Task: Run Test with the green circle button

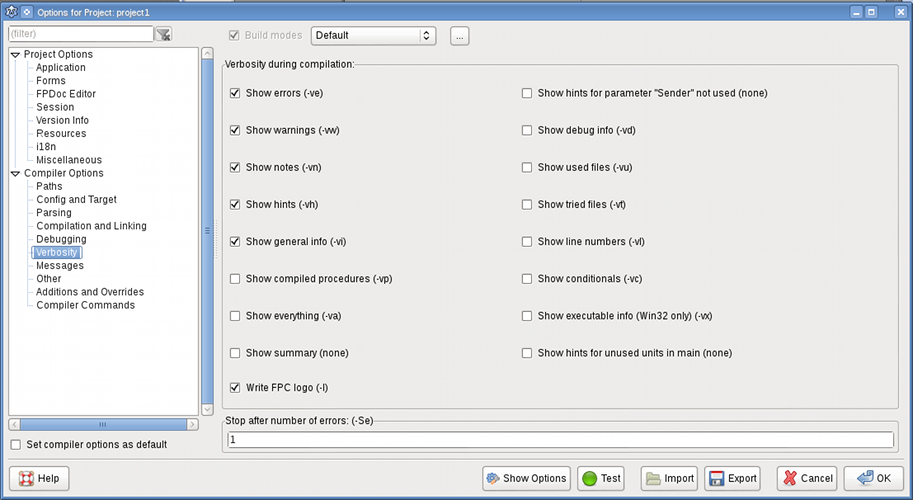Action: (589, 478)
